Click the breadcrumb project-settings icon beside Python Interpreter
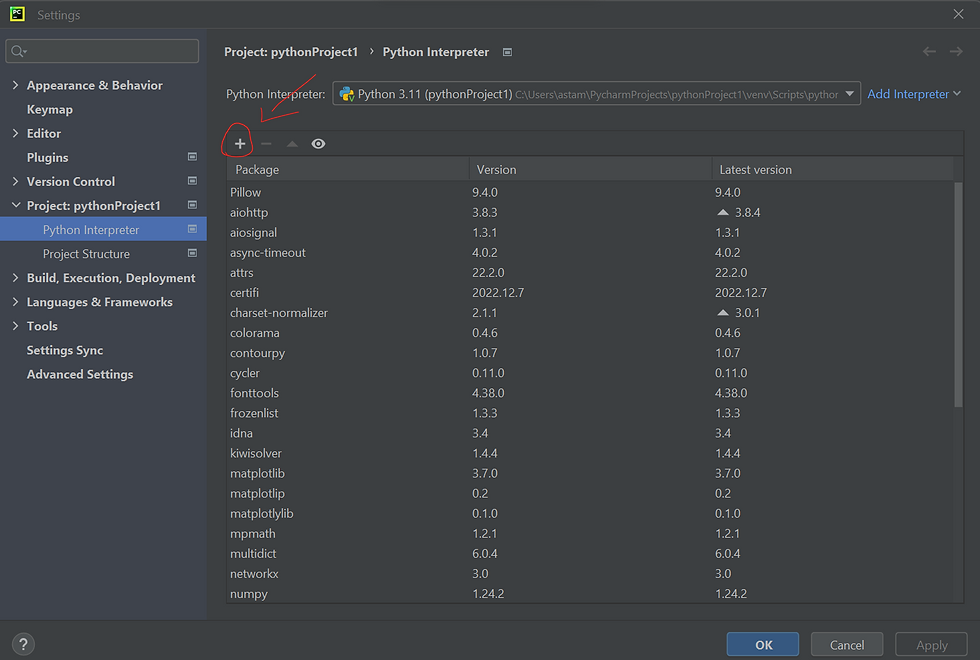Viewport: 980px width, 660px height. point(508,52)
